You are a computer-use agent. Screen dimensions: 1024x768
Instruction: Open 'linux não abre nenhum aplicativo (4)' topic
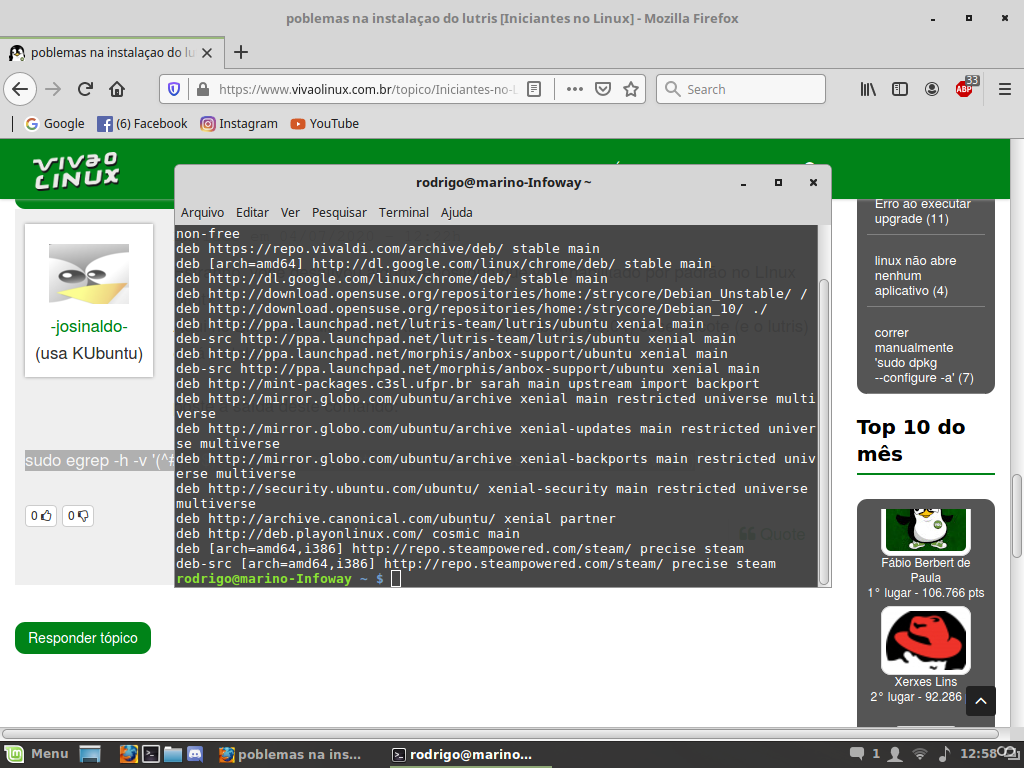pos(915,276)
